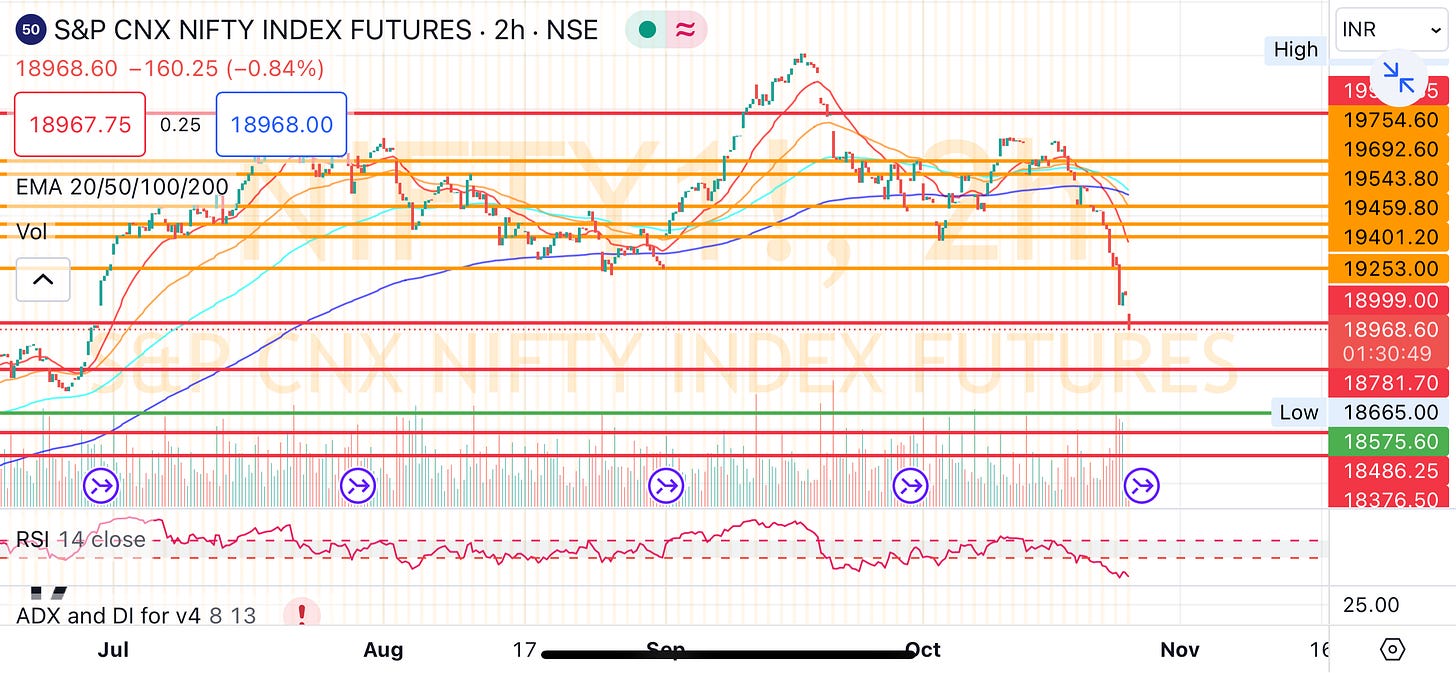Screen dimensions: 1456x673
Task: Click the 25.00 ADX scale value
Action: [1371, 605]
